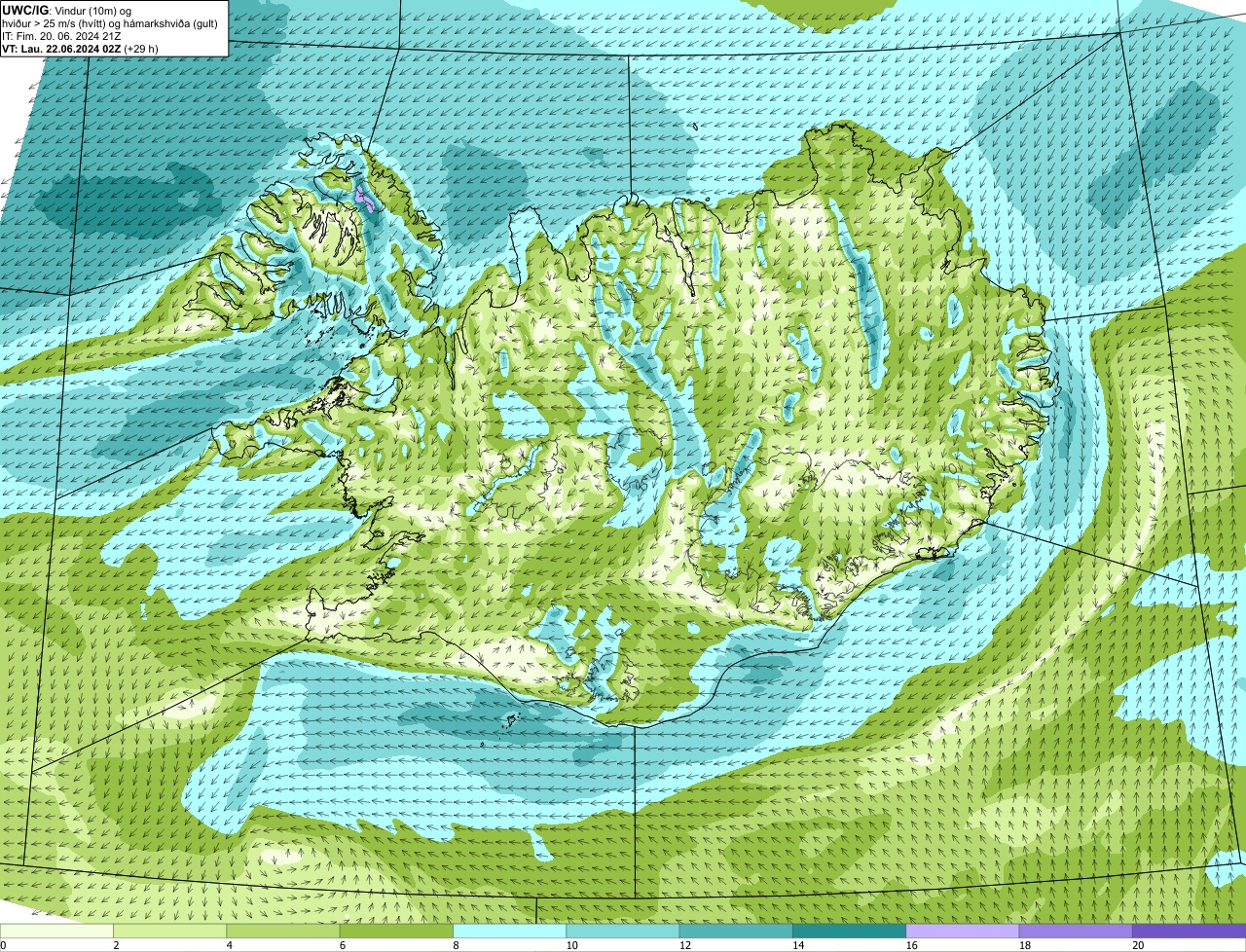Click the '2' tick label on the color scale
This screenshot has height=952, width=1246.
click(116, 945)
